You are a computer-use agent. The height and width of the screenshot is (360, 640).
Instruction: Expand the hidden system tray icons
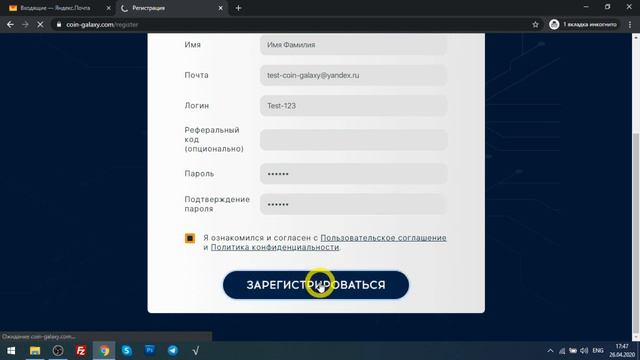click(x=550, y=351)
